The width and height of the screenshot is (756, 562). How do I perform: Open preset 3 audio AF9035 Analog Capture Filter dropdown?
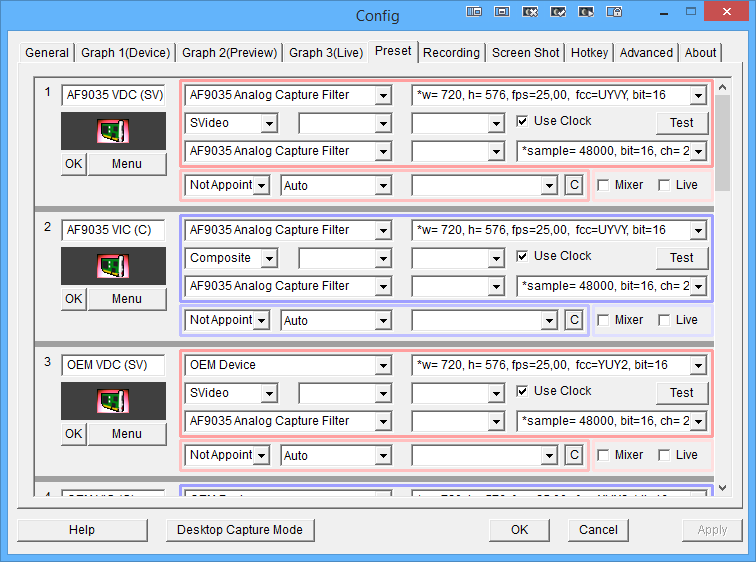tap(288, 421)
